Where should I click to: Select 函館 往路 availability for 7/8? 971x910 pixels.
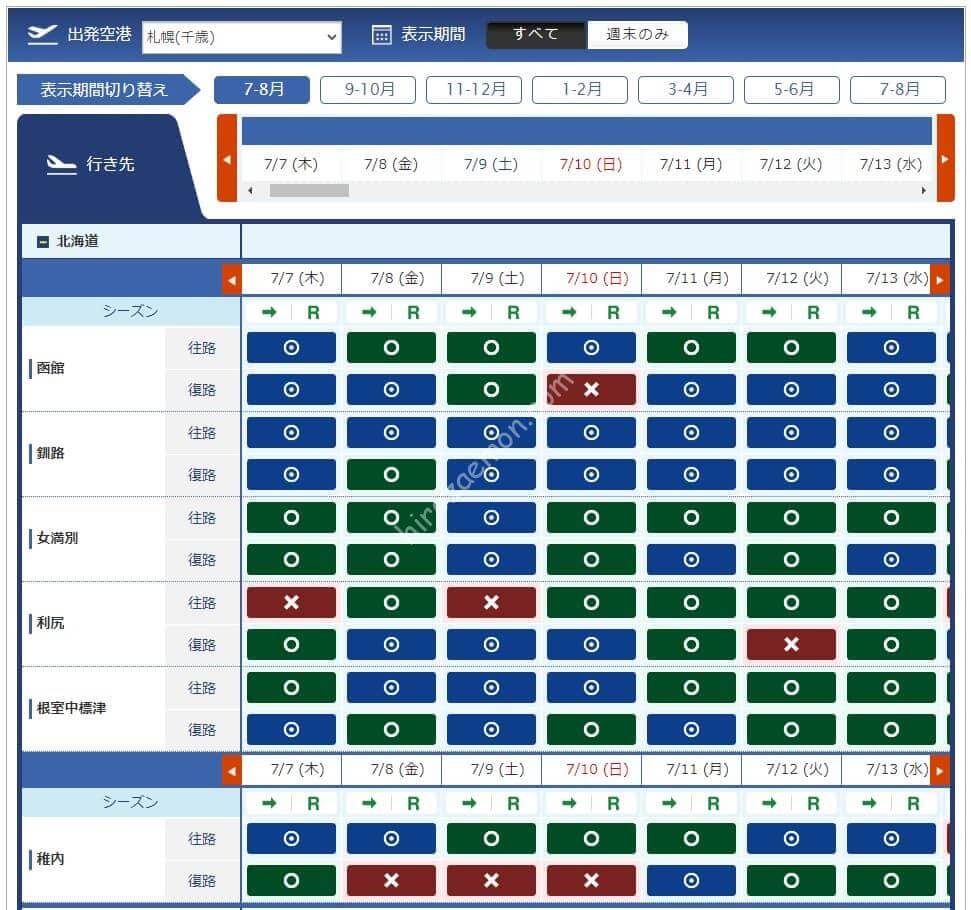[391, 348]
